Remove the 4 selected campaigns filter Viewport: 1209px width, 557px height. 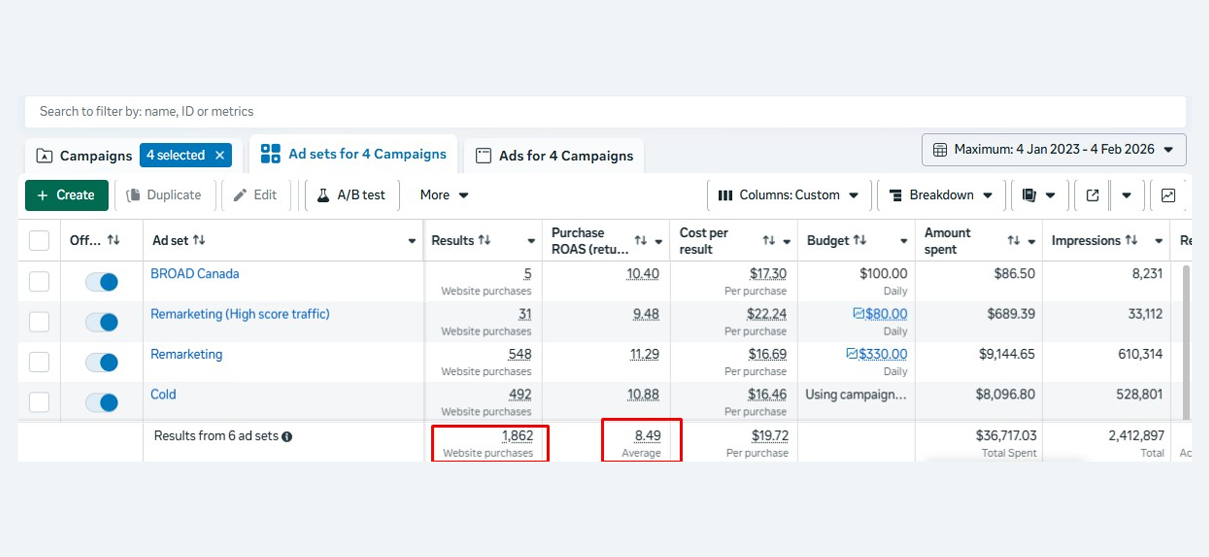[x=220, y=156]
